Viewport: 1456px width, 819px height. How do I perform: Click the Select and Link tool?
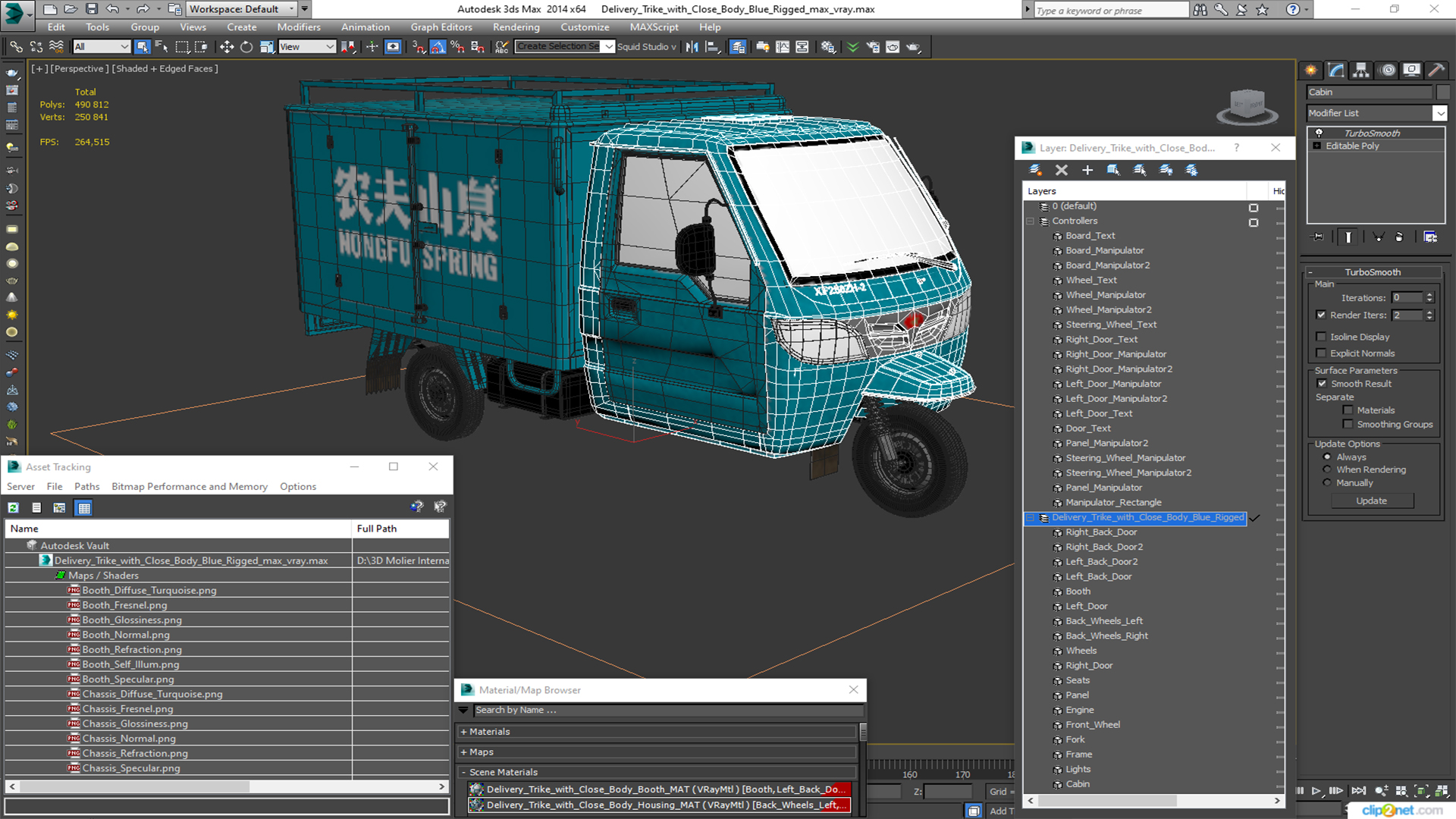[x=16, y=47]
